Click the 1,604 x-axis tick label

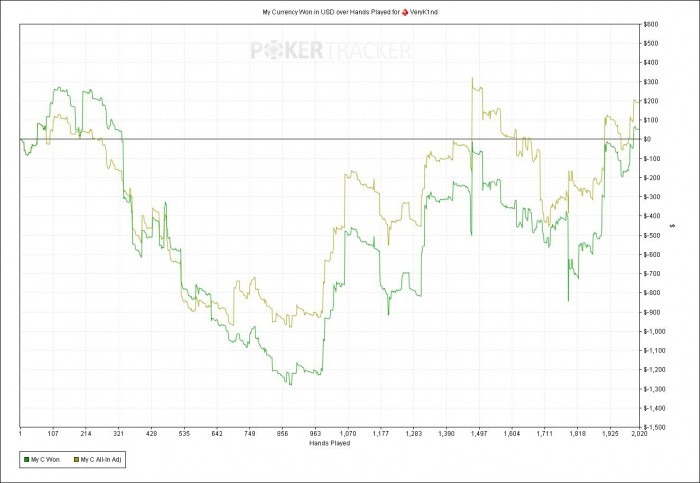point(512,433)
